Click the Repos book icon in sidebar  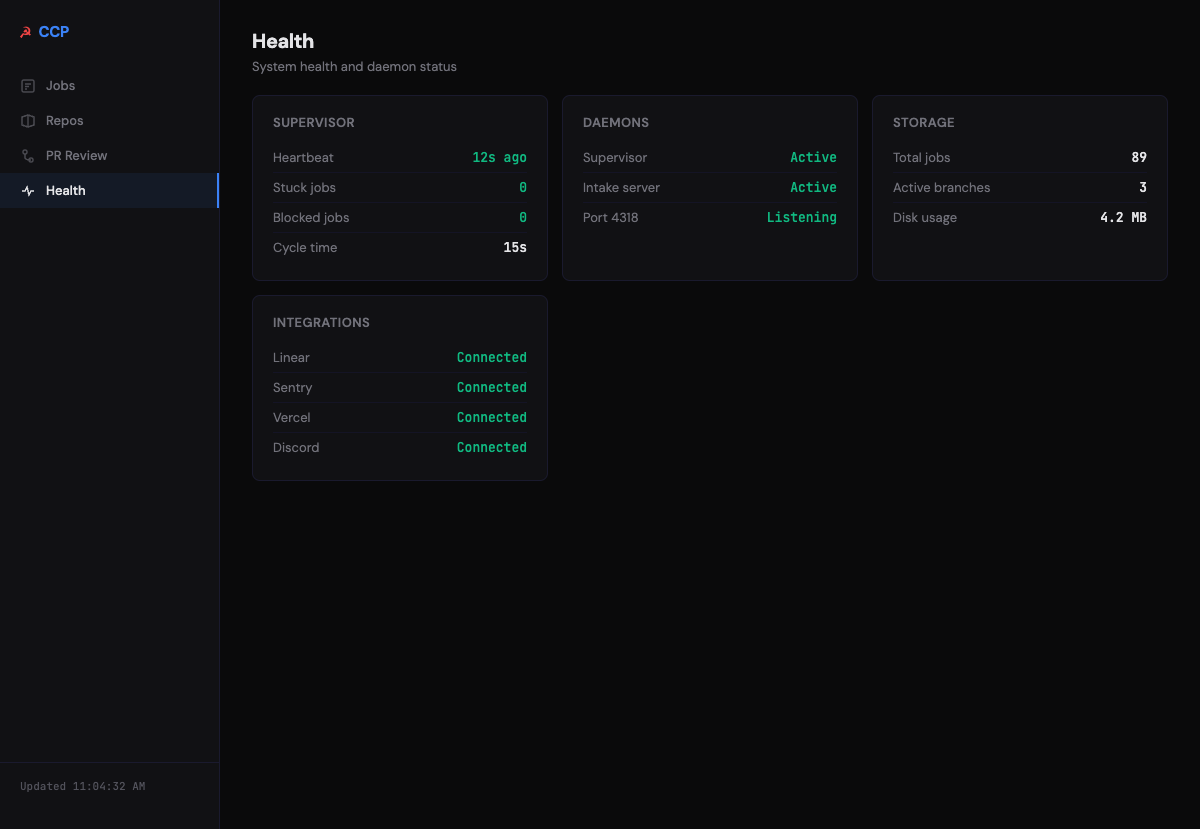click(28, 121)
